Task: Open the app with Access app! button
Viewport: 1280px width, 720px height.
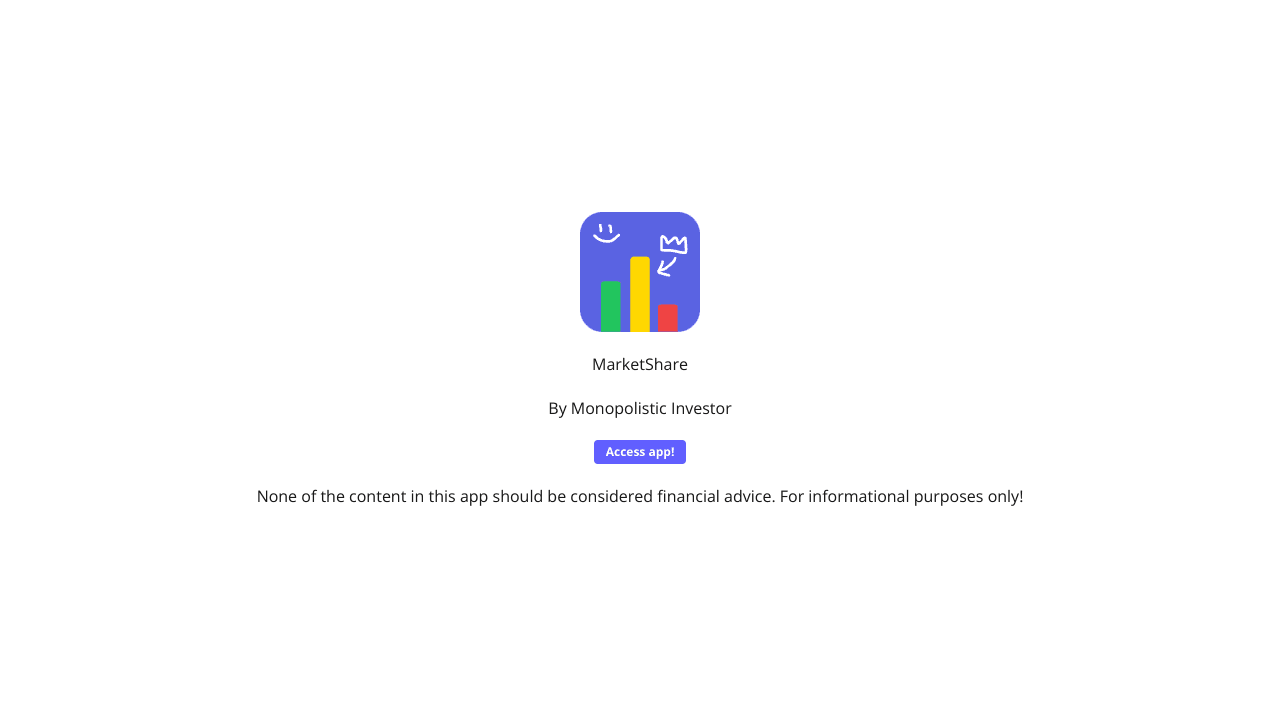Action: point(640,452)
